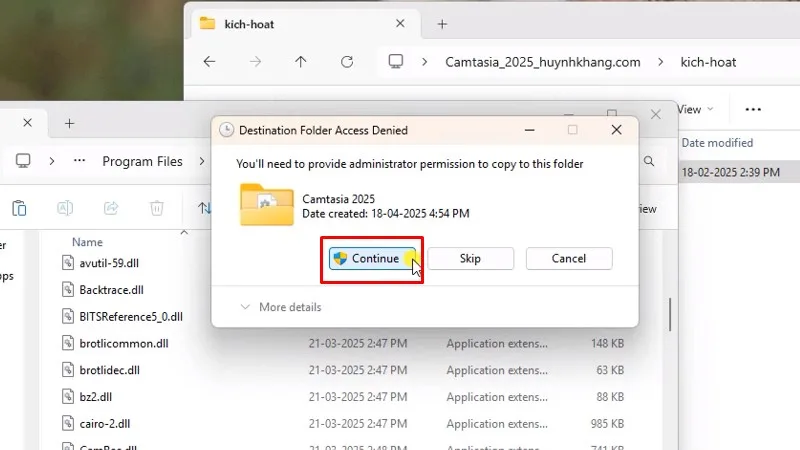Click the Program Files window vertical scrollbar
The height and width of the screenshot is (450, 800).
(x=670, y=314)
